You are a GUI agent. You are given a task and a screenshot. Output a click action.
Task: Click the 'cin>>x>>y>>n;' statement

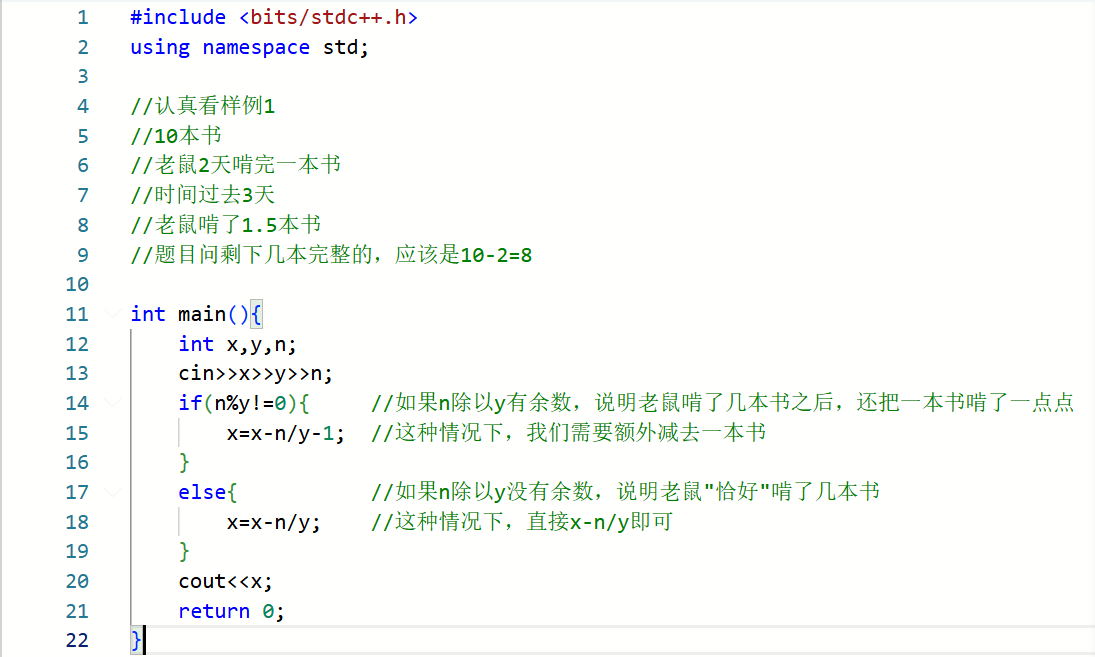click(255, 374)
